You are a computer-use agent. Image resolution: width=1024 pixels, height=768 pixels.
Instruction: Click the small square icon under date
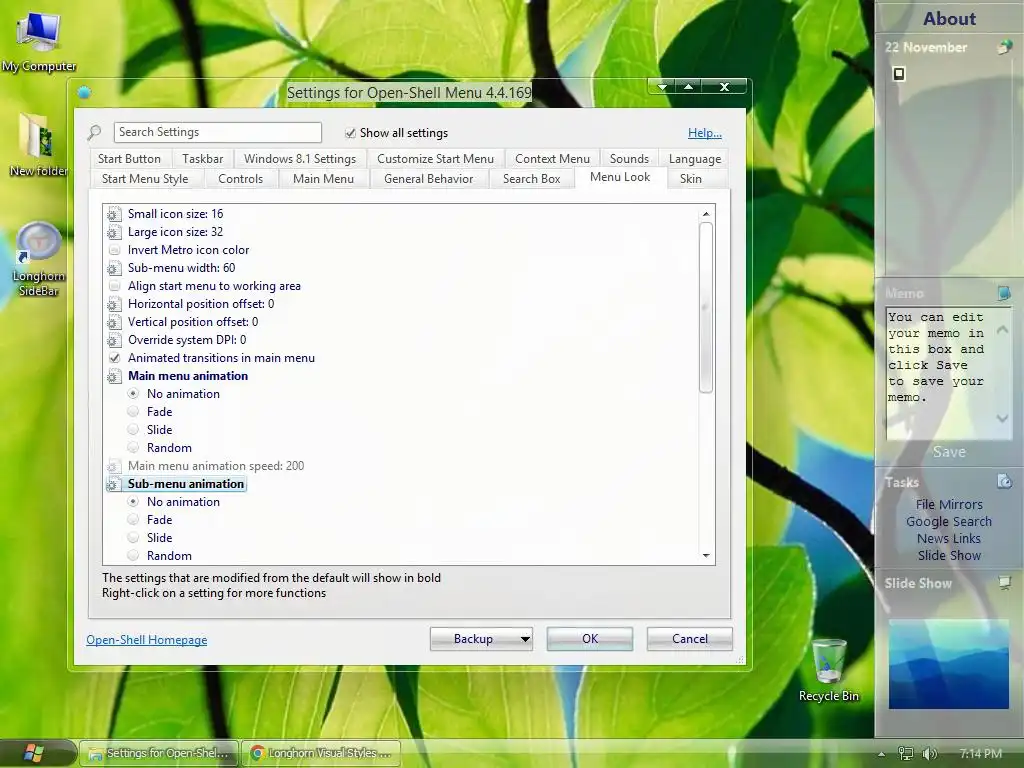click(x=899, y=74)
